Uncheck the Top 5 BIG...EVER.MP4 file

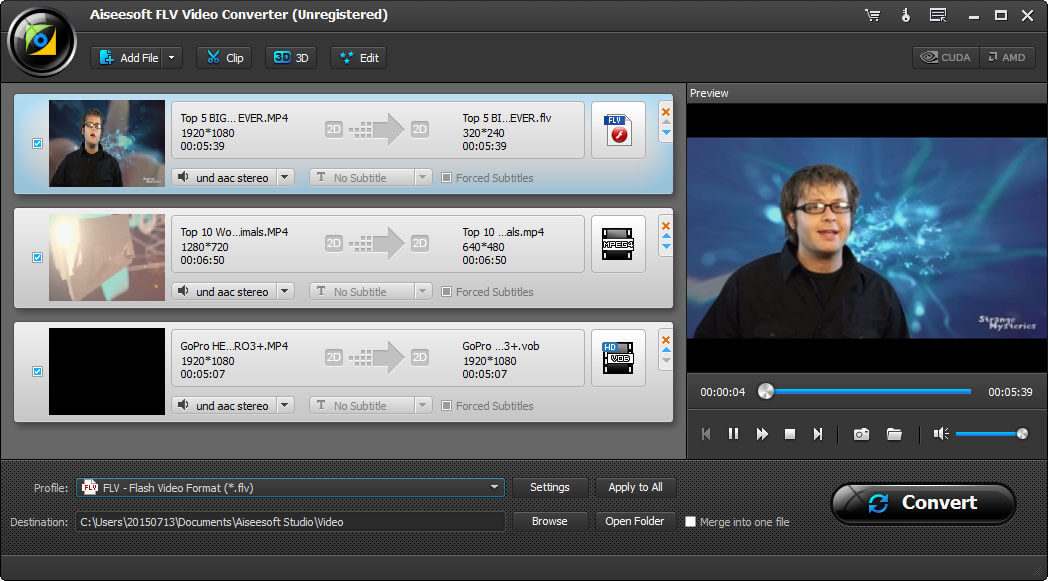click(37, 143)
